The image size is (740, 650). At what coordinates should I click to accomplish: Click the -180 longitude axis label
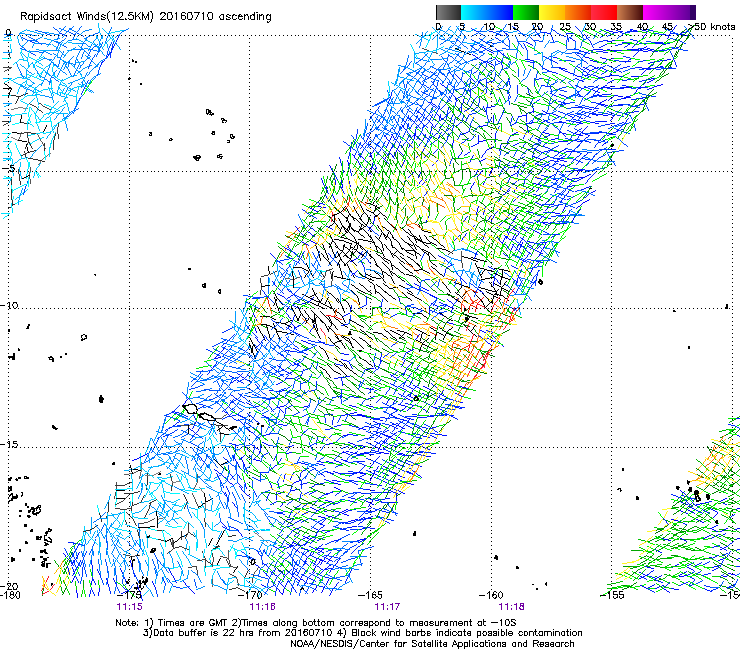click(x=10, y=595)
